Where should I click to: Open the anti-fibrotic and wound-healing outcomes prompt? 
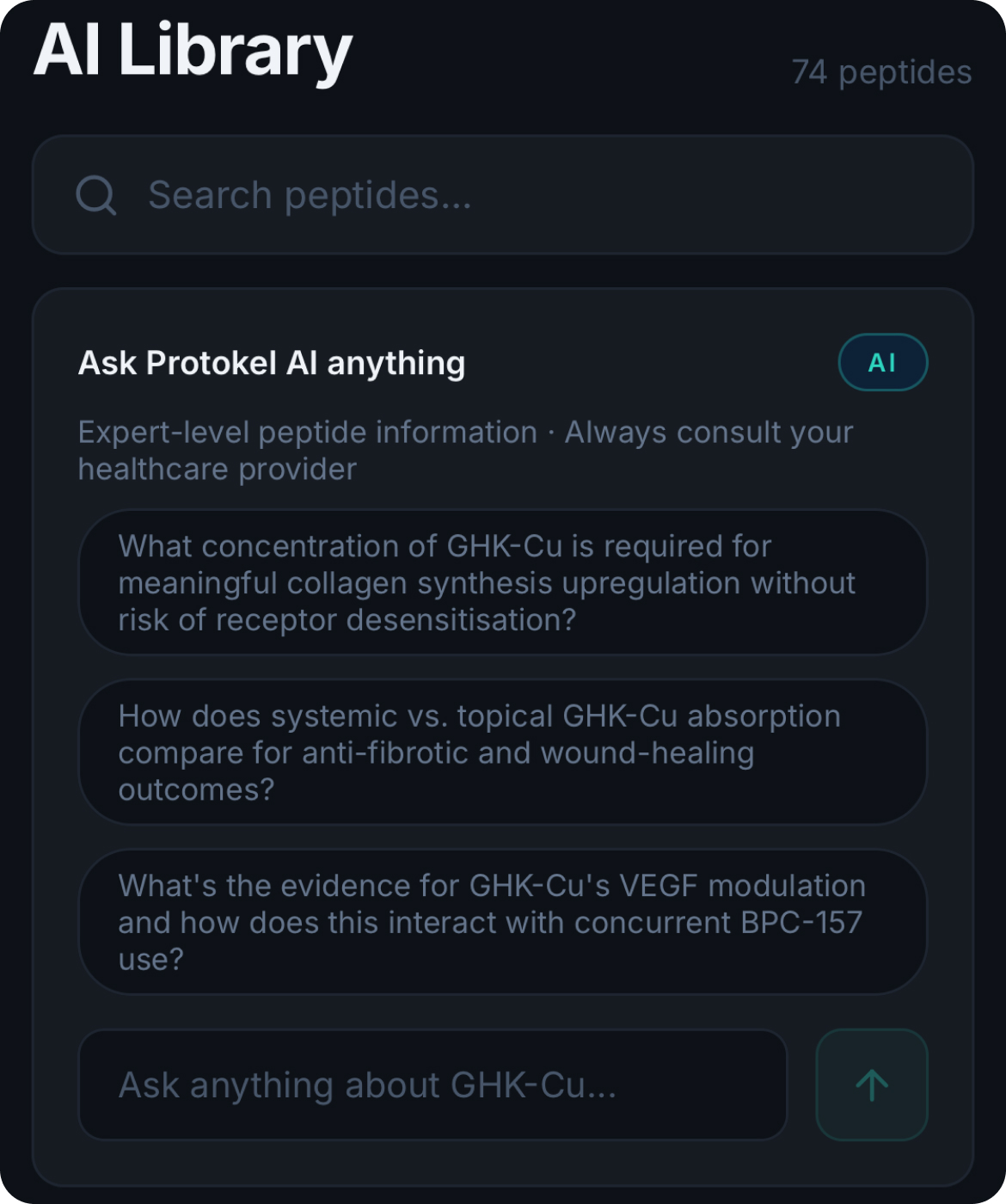502,752
